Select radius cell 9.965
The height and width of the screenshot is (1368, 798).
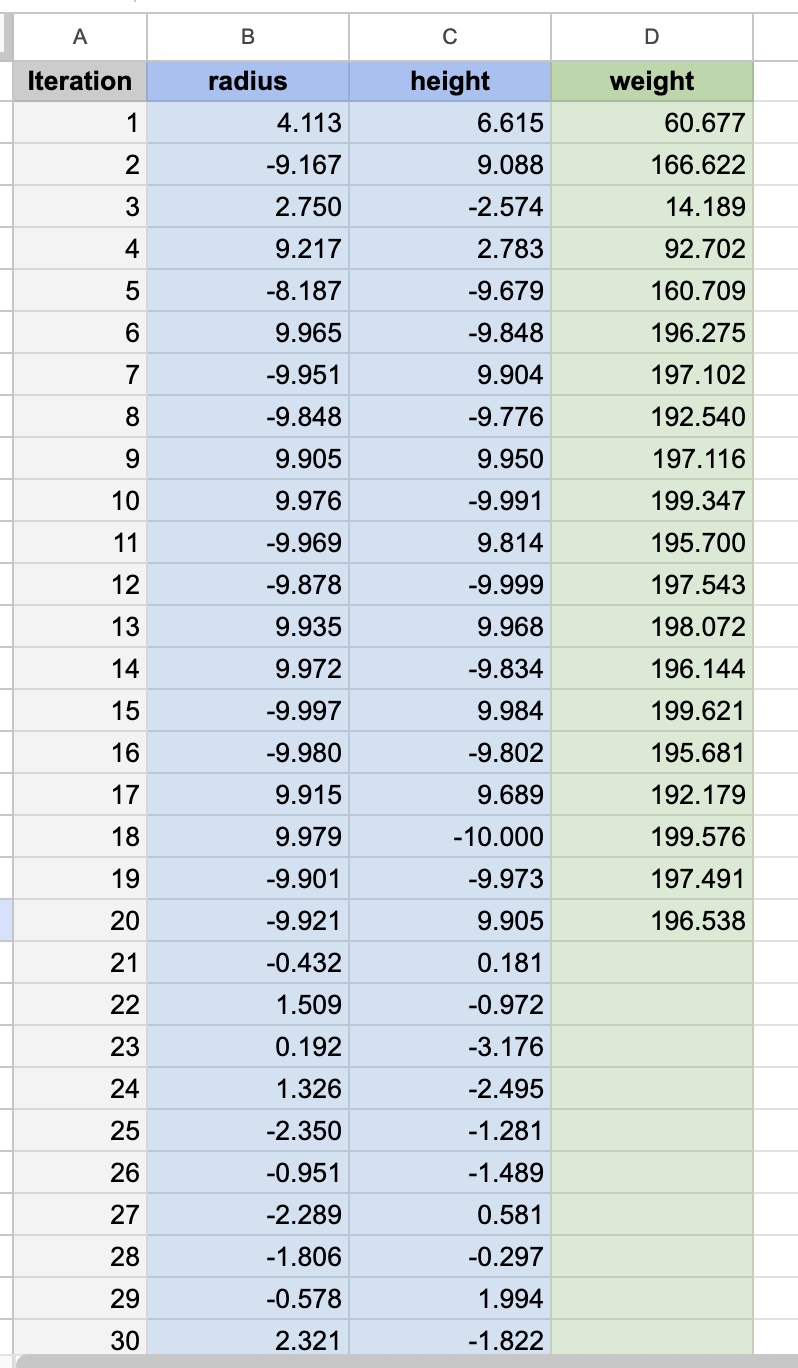(x=248, y=333)
